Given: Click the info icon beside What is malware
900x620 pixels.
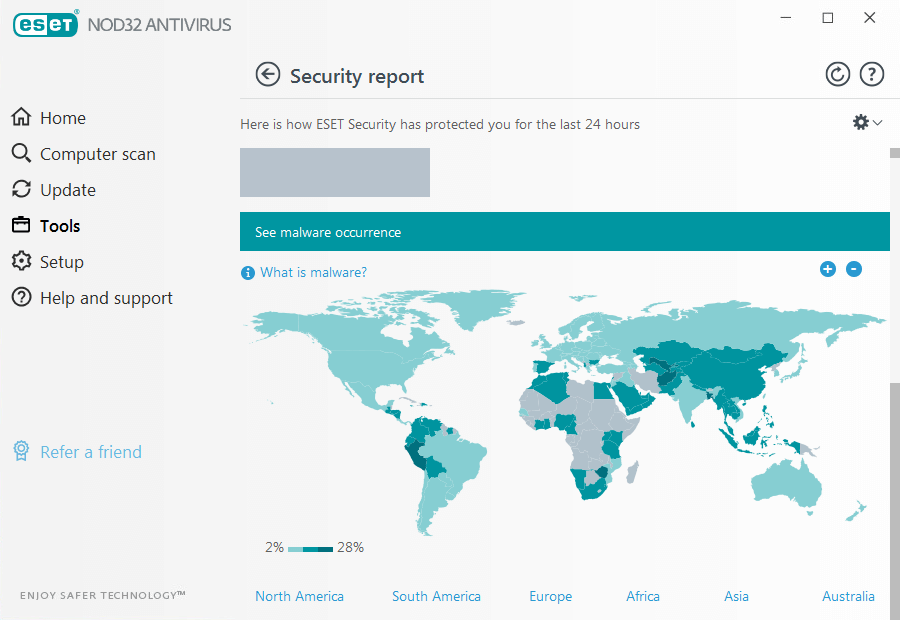Looking at the screenshot, I should 248,273.
